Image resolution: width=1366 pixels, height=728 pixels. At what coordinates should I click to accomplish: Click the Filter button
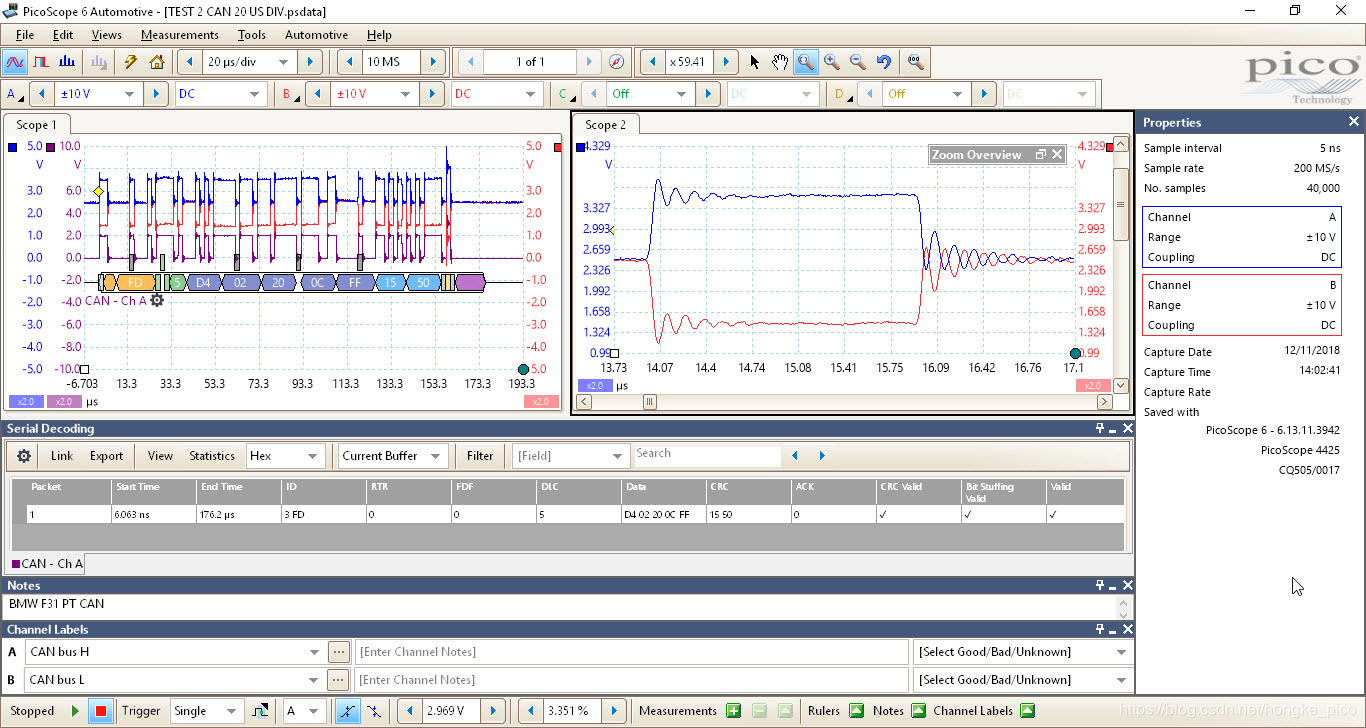point(480,456)
